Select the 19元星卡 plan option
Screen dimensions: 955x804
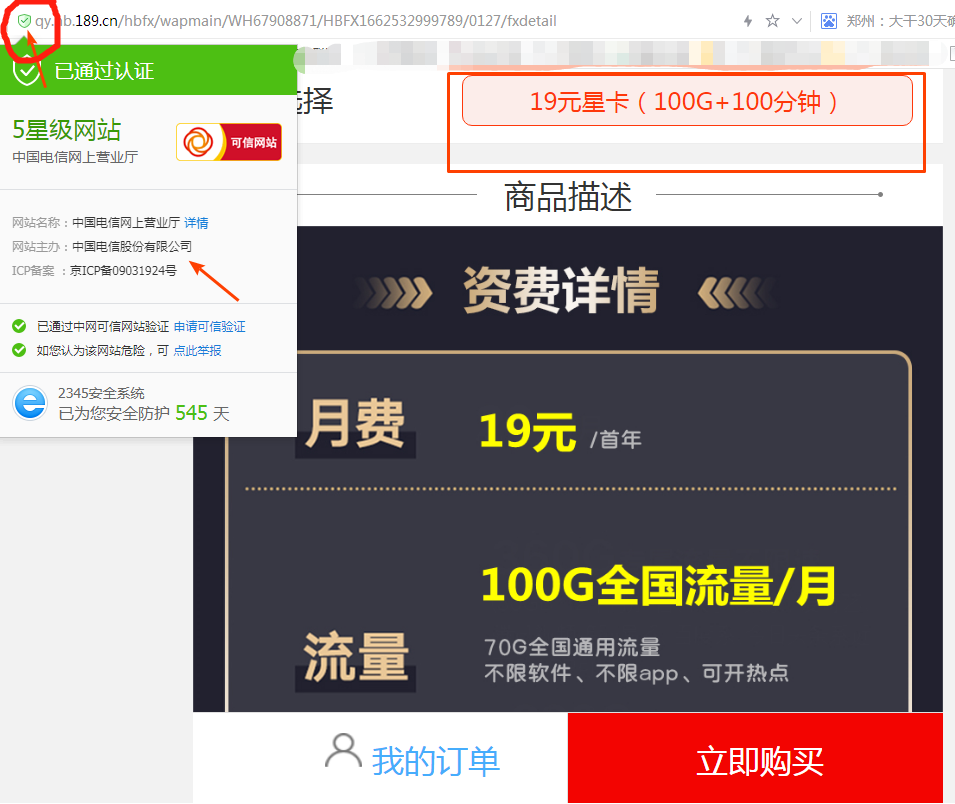687,101
